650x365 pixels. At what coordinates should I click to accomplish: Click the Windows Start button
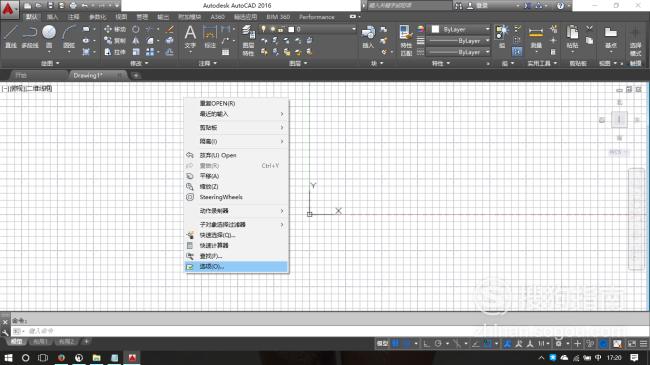coord(8,358)
